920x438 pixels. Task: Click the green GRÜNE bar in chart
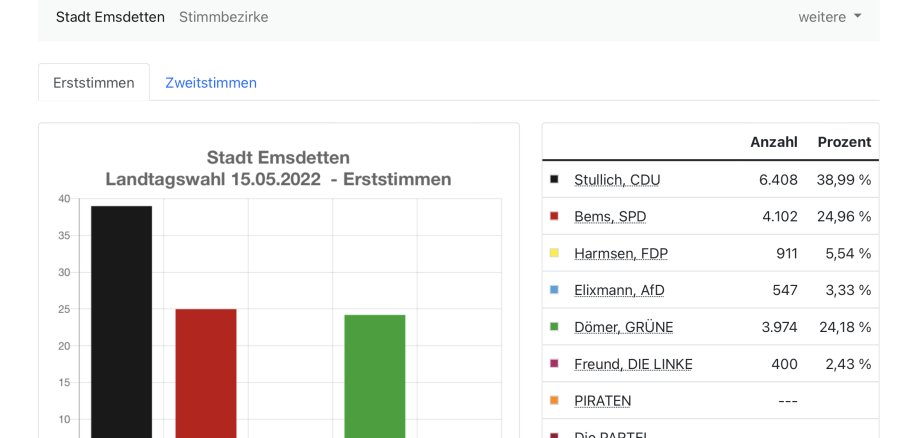pos(375,375)
